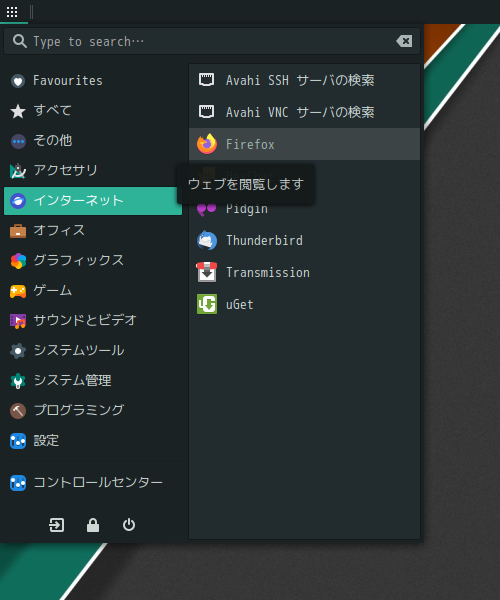The width and height of the screenshot is (500, 600).
Task: Select the その他 category
Action: (x=93, y=140)
